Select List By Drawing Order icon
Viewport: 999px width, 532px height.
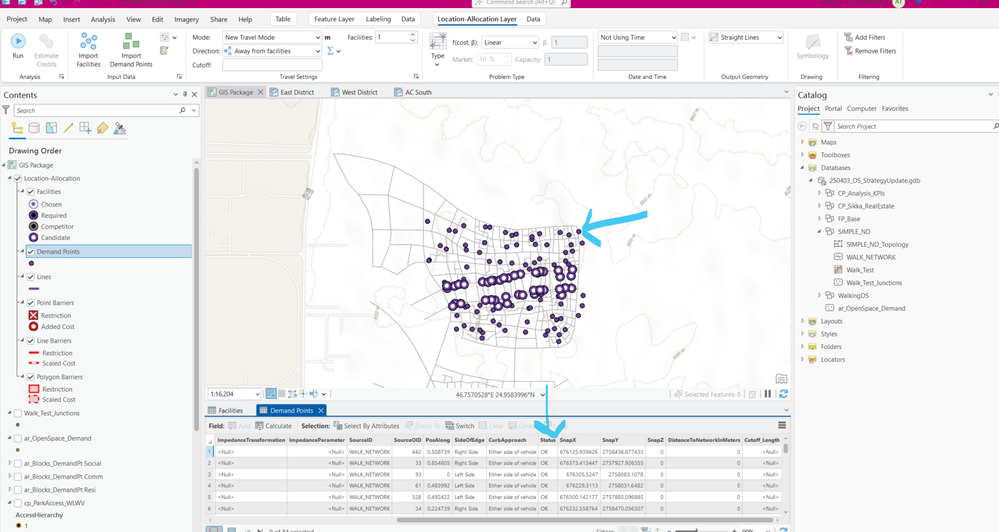(x=17, y=129)
